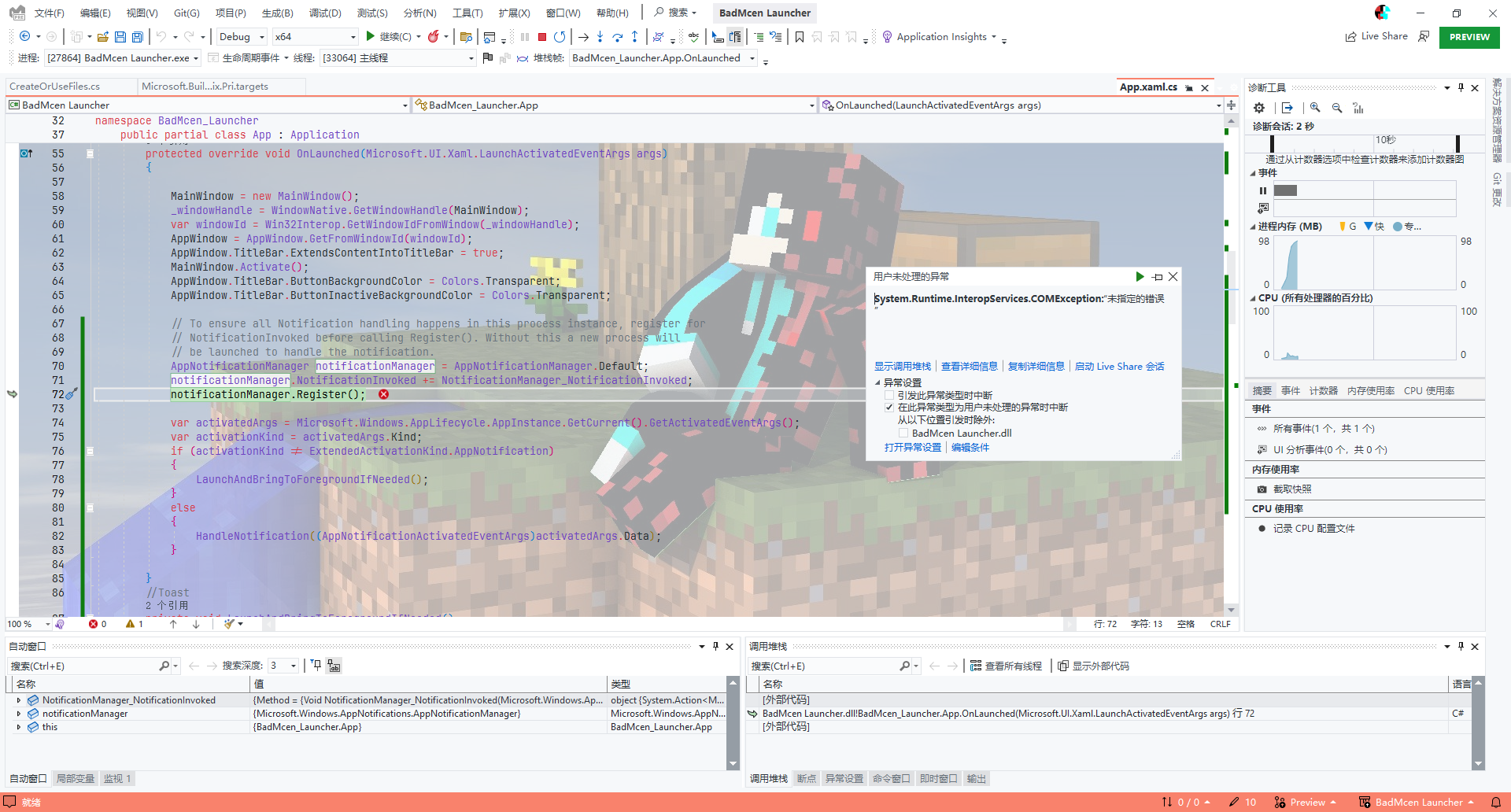Expand the notificationManager variable row
This screenshot has height=812, width=1511.
pos(19,714)
